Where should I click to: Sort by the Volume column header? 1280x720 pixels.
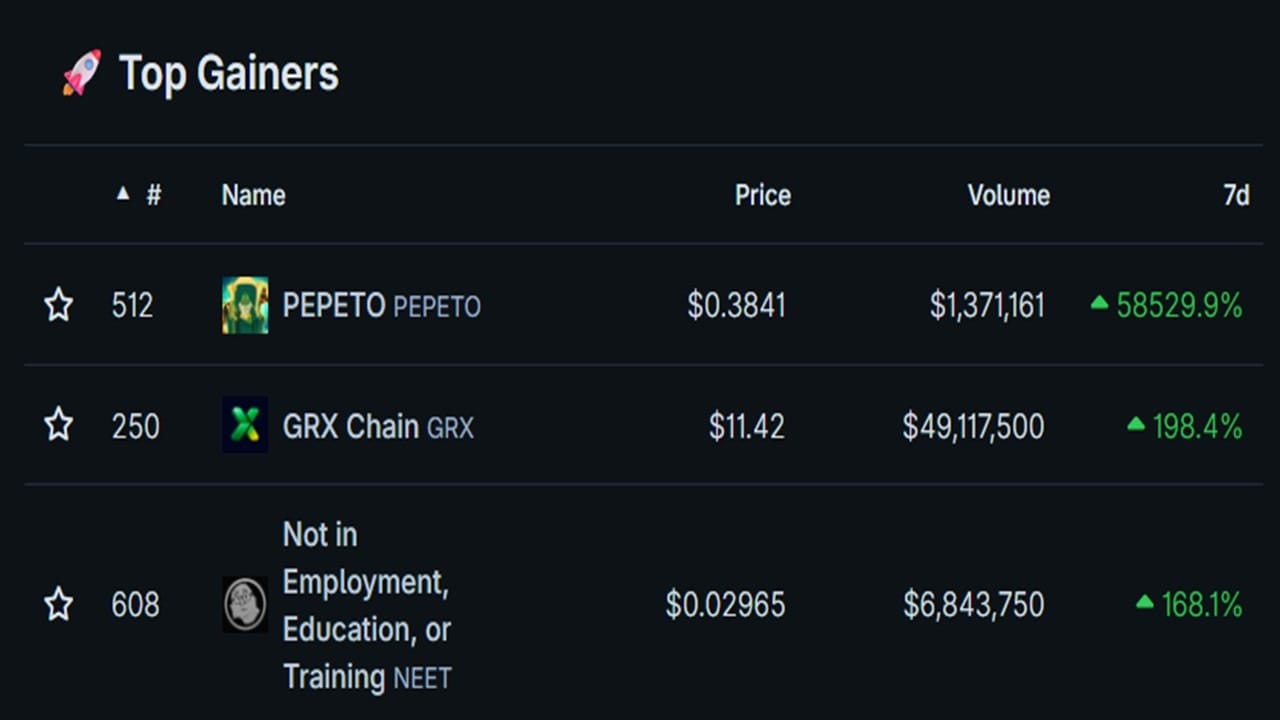(x=1008, y=195)
